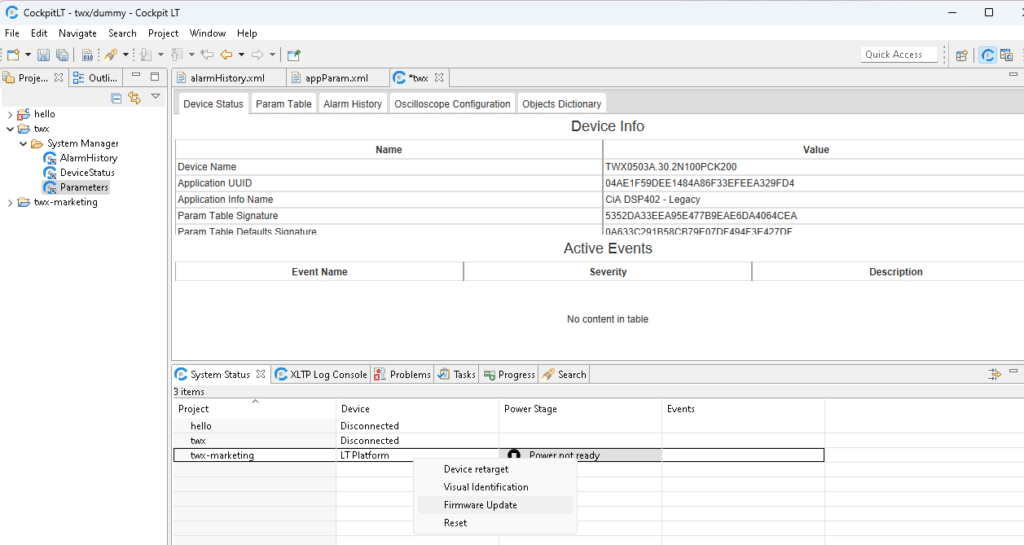Collapse the twx project node
This screenshot has height=545, width=1024.
point(10,129)
